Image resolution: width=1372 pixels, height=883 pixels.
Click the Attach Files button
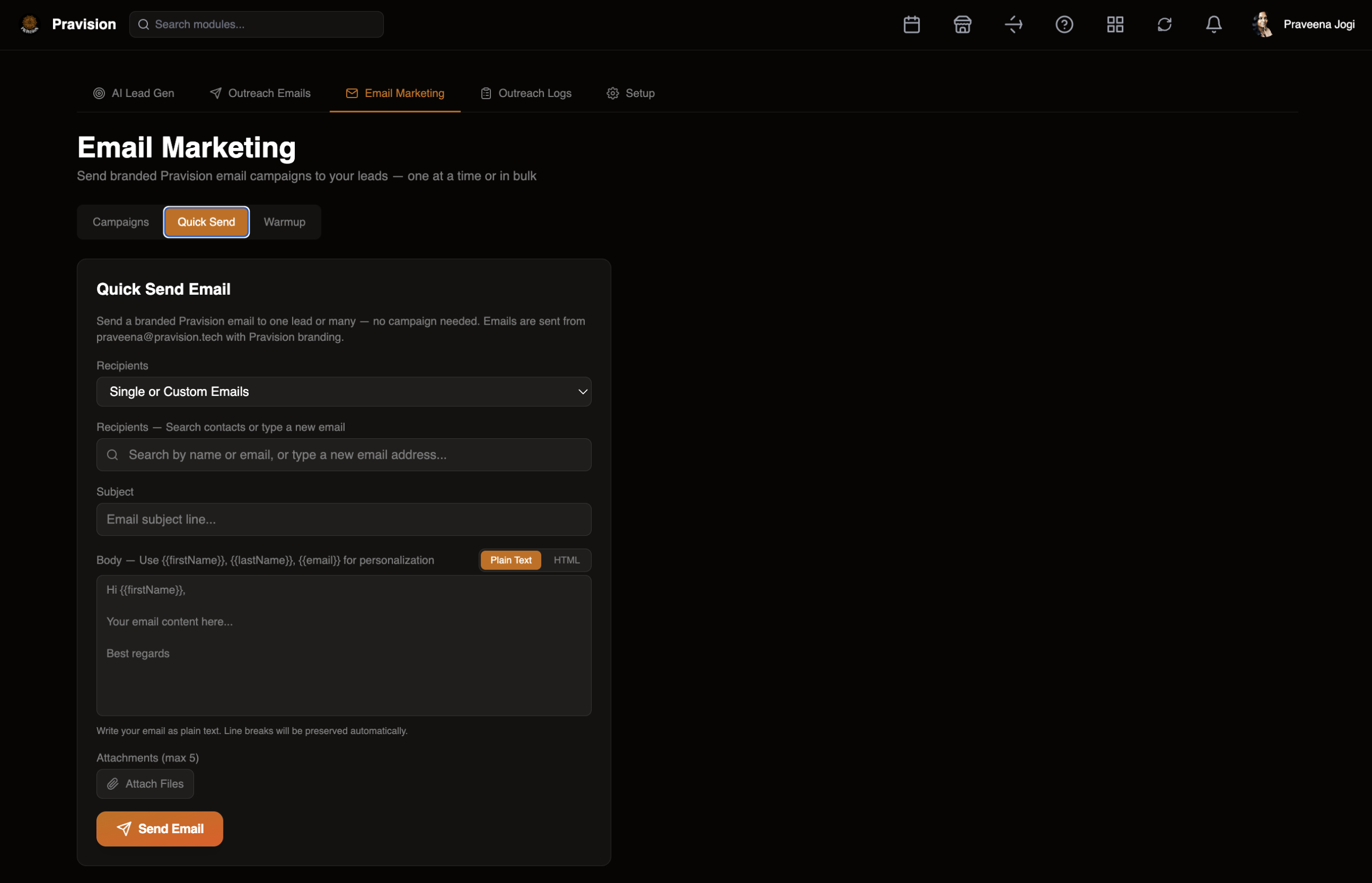tap(145, 784)
